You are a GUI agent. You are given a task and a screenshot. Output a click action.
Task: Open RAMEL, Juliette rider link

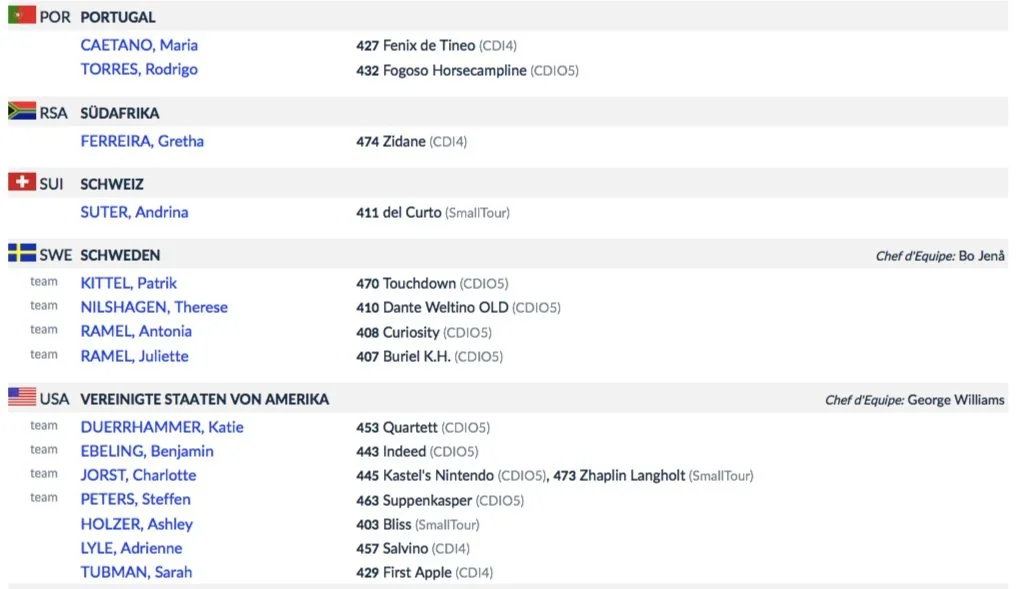135,356
